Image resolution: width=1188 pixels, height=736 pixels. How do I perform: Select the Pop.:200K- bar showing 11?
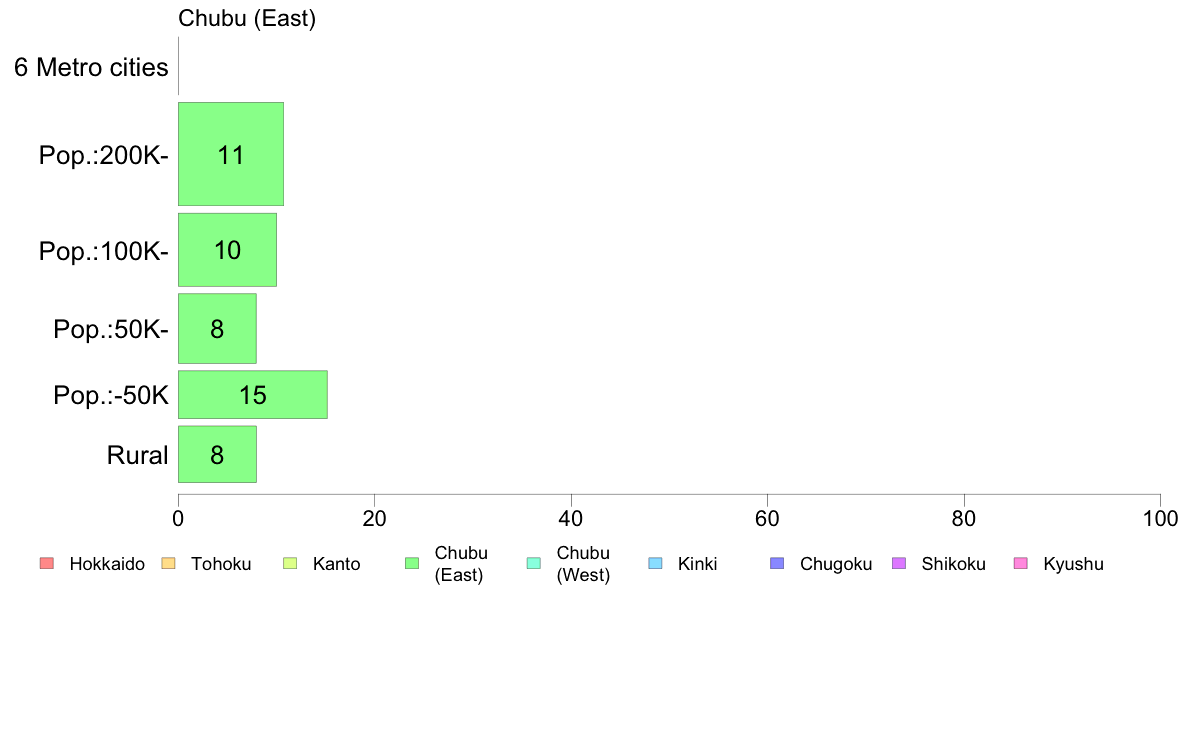tap(231, 154)
